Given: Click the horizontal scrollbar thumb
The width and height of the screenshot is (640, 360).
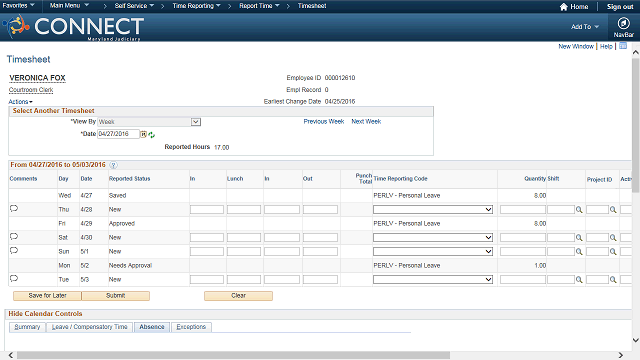Looking at the screenshot, I should pos(233,355).
